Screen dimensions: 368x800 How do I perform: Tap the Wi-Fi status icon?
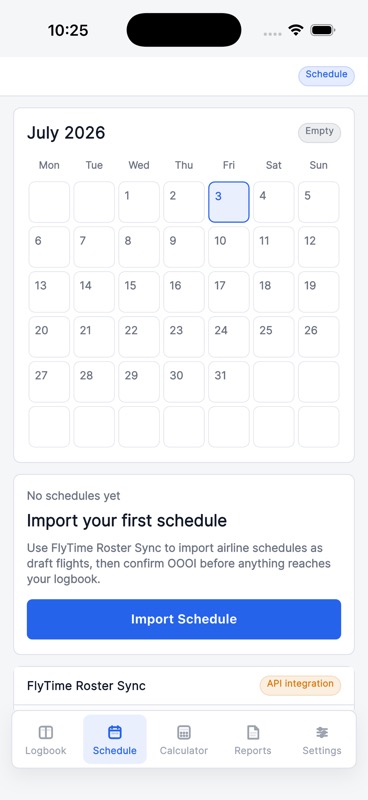(x=296, y=30)
